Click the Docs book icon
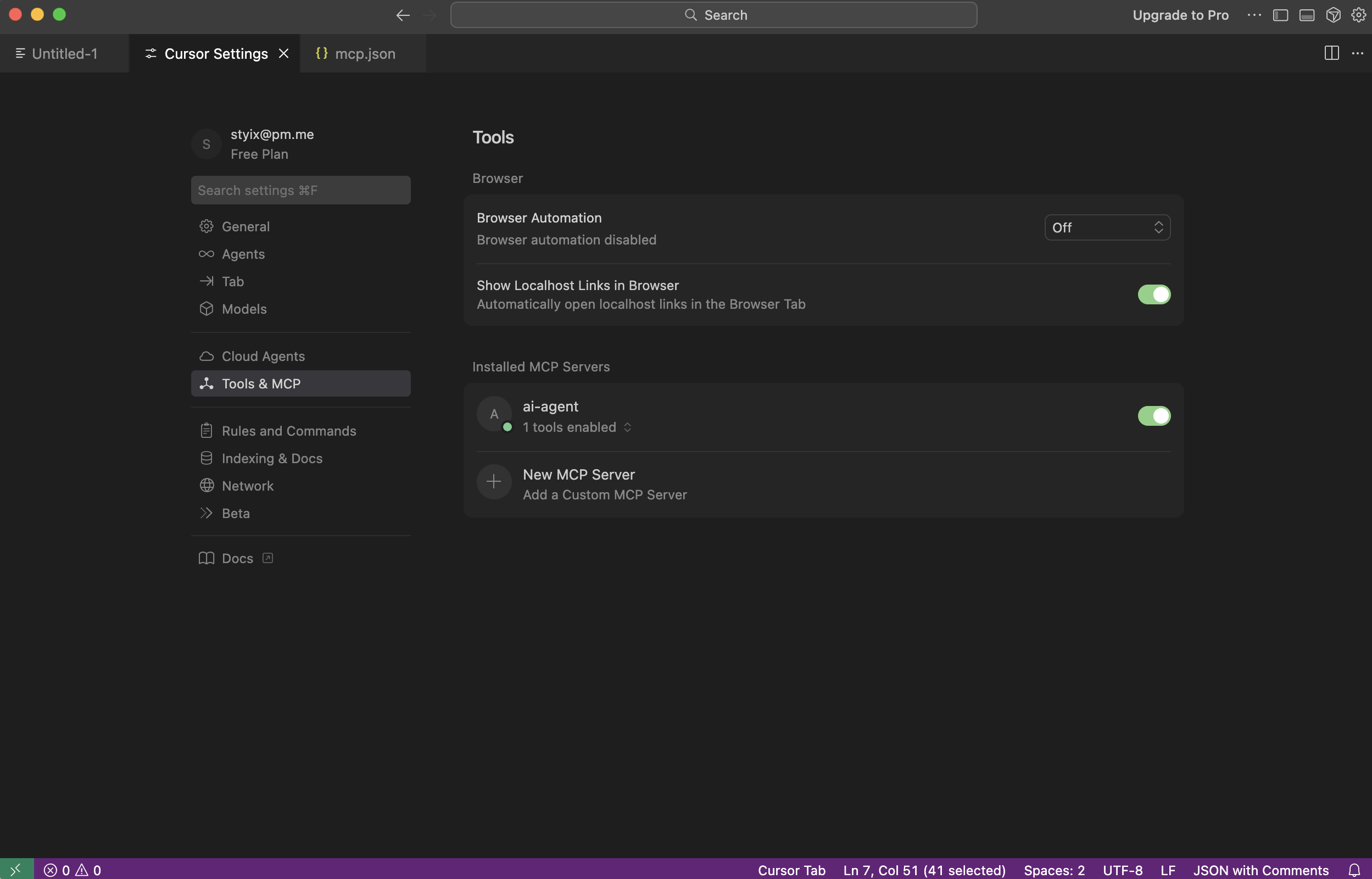 pos(207,558)
